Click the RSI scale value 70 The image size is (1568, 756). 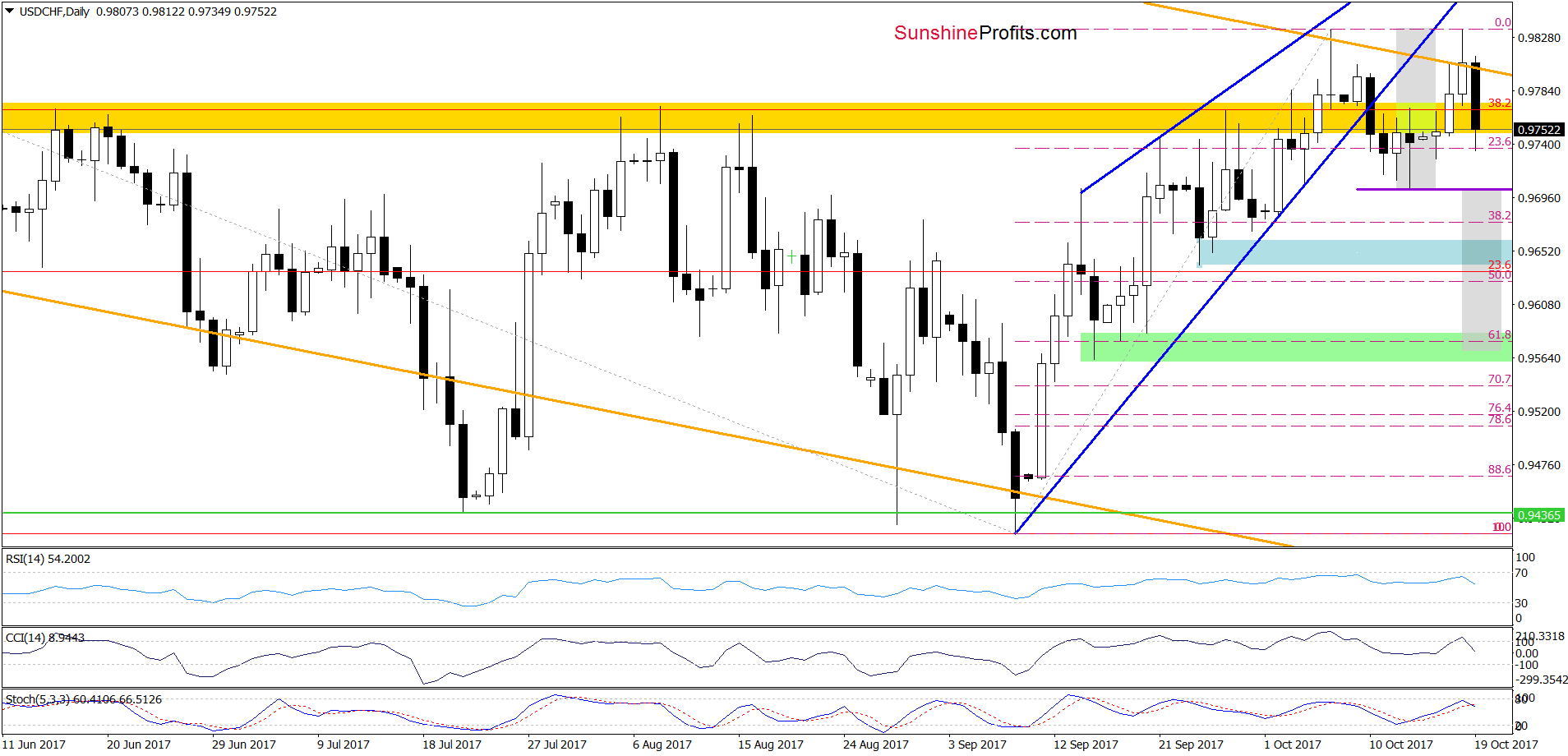[x=1522, y=574]
